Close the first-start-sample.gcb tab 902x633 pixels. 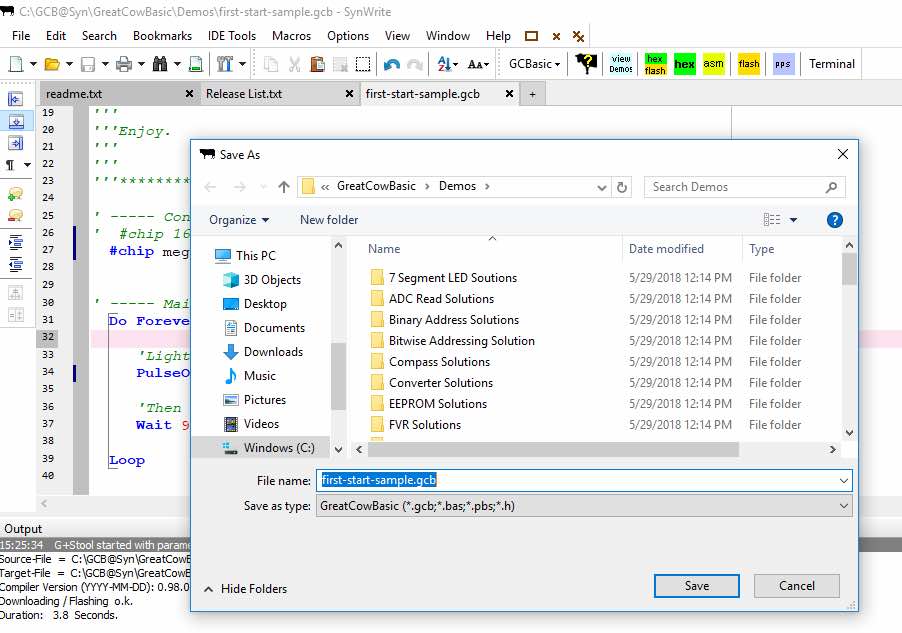click(509, 94)
